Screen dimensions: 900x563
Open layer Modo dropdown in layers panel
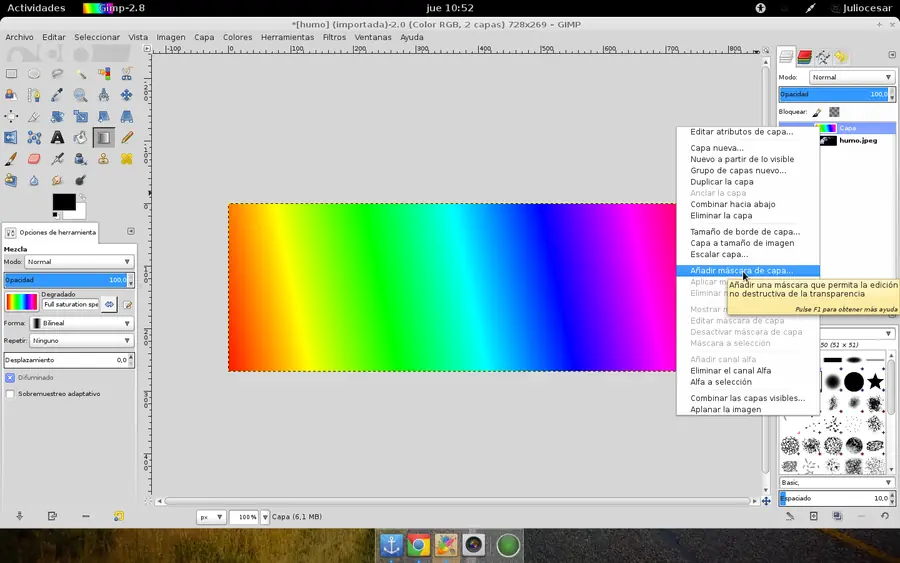(x=850, y=77)
